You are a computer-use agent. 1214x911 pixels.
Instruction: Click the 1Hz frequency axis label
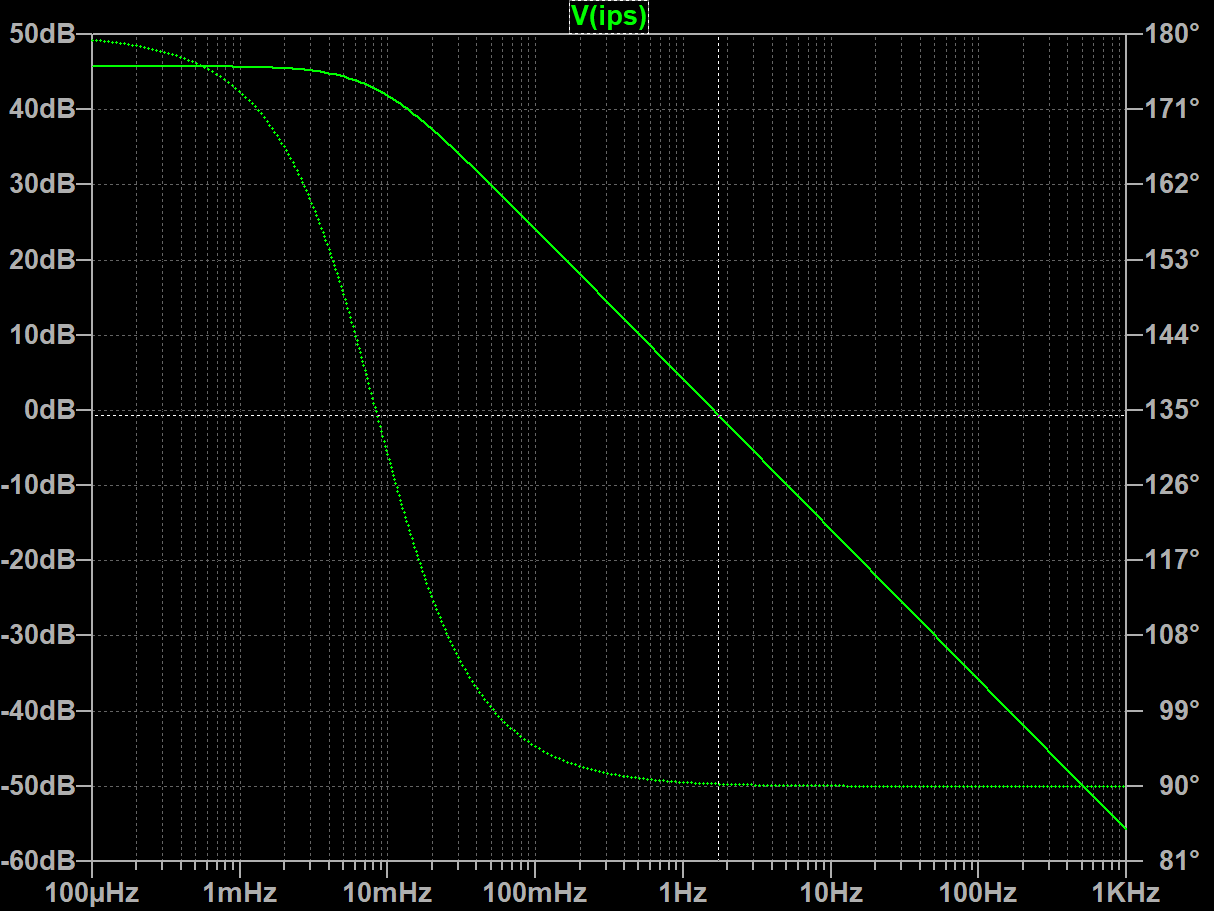(683, 892)
